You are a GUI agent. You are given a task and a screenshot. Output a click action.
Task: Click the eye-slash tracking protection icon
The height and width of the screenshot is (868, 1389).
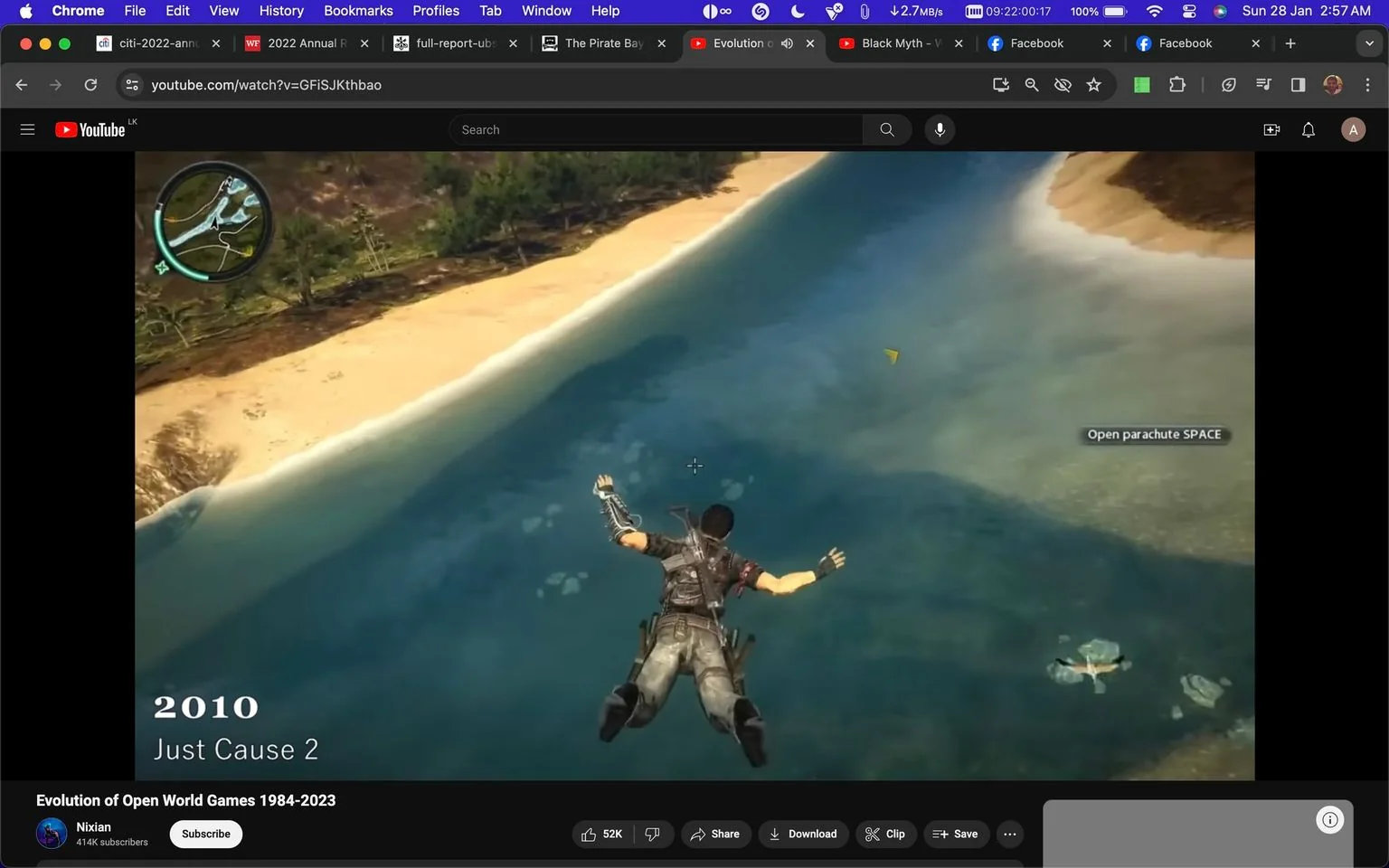click(x=1063, y=84)
